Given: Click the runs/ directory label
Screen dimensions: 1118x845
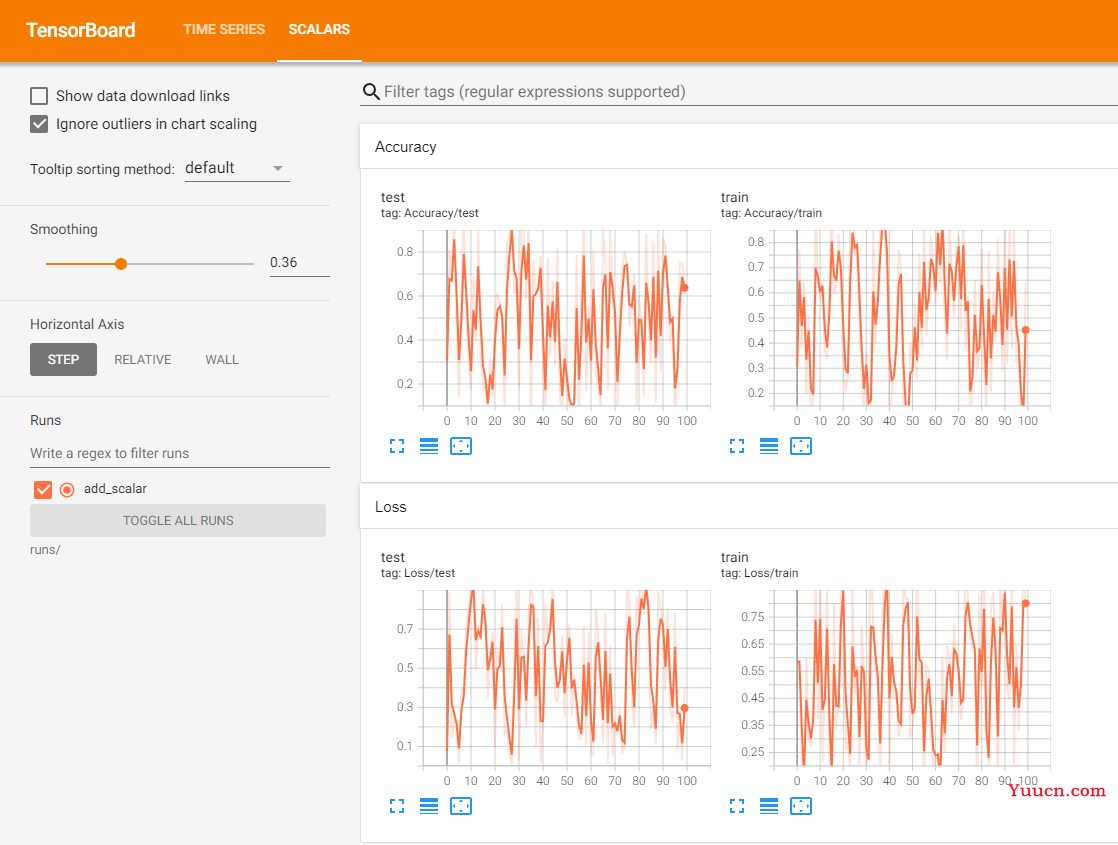Looking at the screenshot, I should [x=45, y=550].
